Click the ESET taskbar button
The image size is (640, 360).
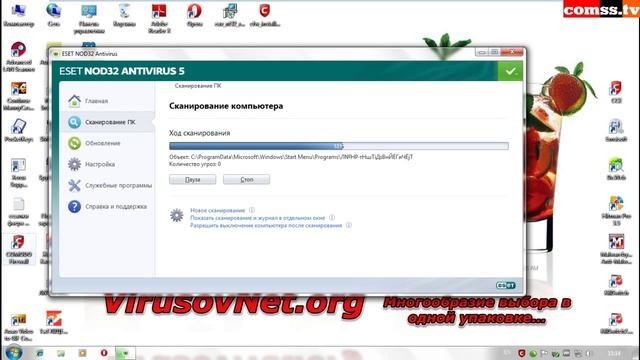coord(125,353)
